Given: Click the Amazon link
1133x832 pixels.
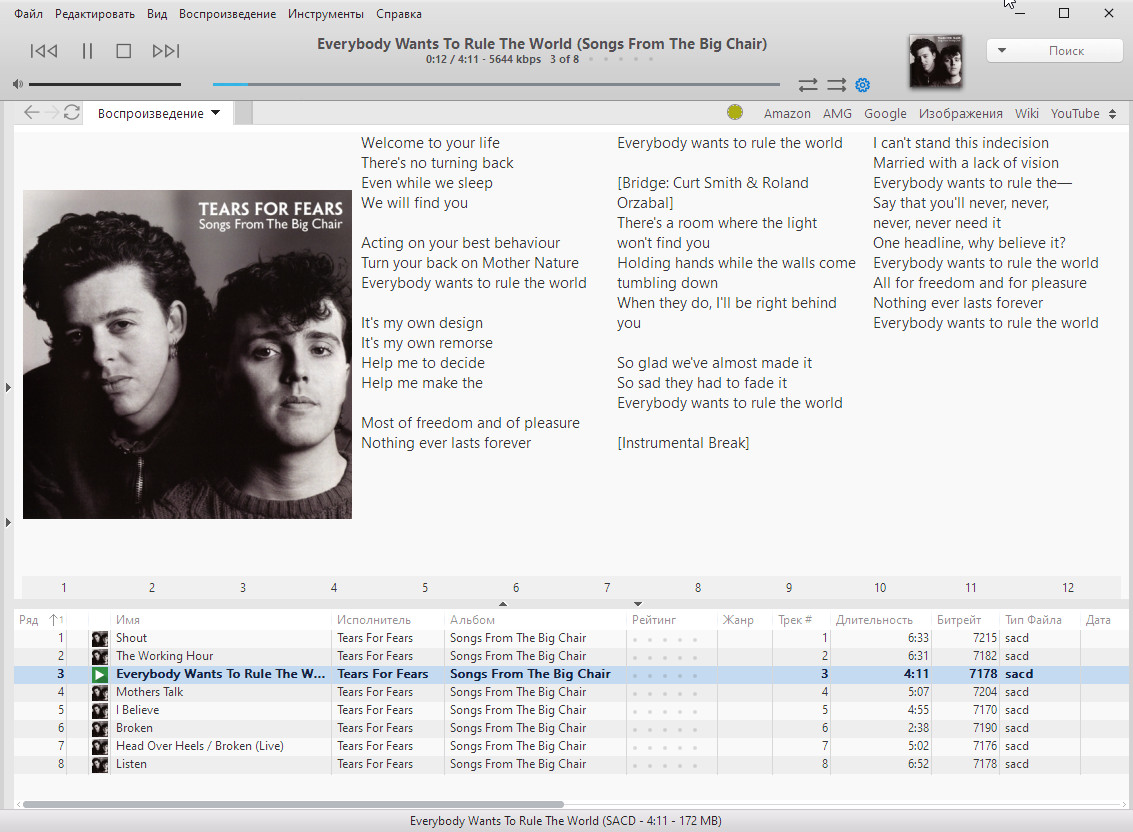Looking at the screenshot, I should pos(787,114).
